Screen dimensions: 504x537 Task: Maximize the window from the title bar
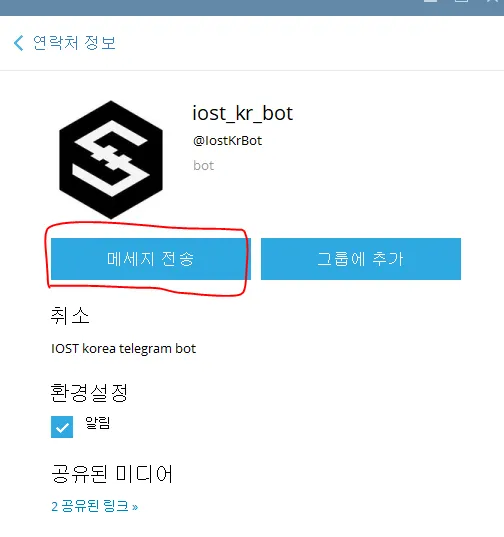pos(462,1)
